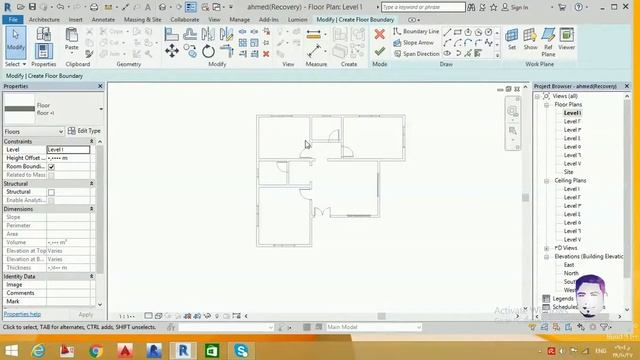Switch to Annotate ribbon tab
This screenshot has width=640, height=360.
(x=103, y=20)
